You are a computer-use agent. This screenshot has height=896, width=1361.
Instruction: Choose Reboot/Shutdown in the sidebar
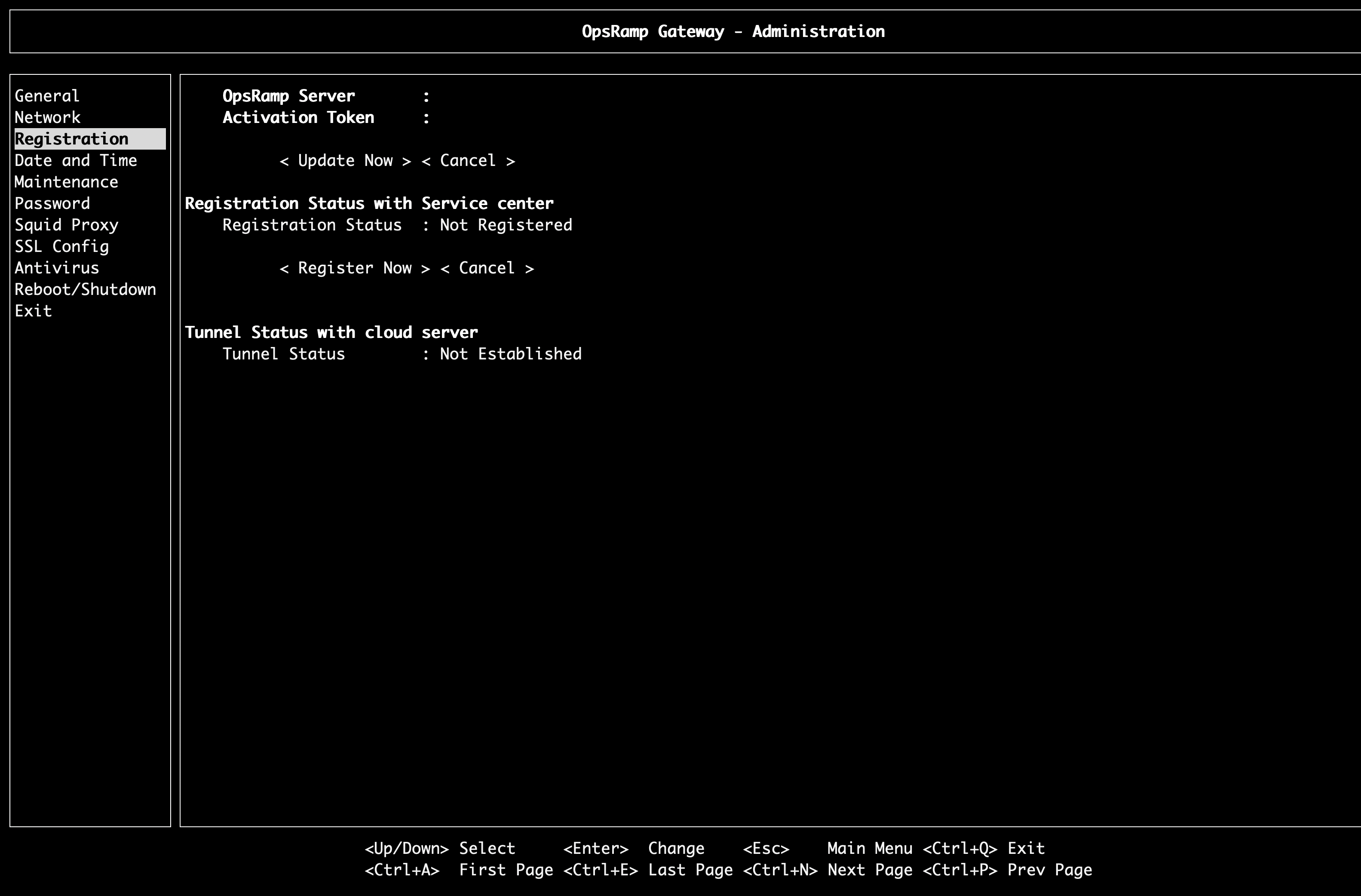coord(85,289)
